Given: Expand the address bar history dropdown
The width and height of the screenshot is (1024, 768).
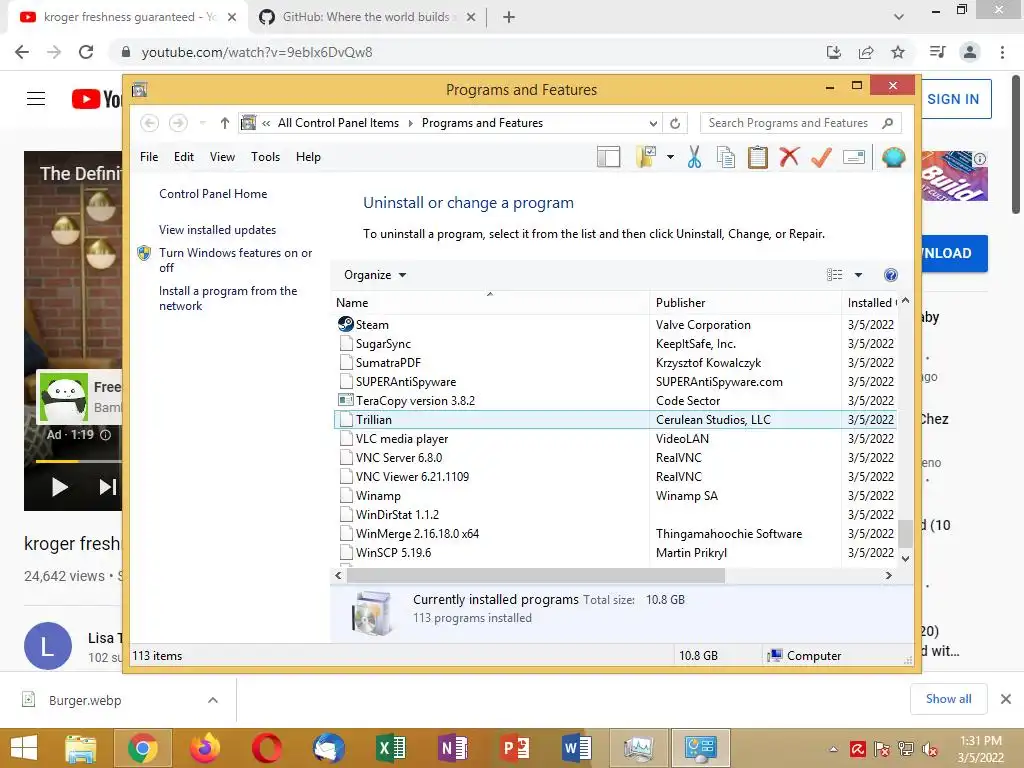Looking at the screenshot, I should pos(653,123).
